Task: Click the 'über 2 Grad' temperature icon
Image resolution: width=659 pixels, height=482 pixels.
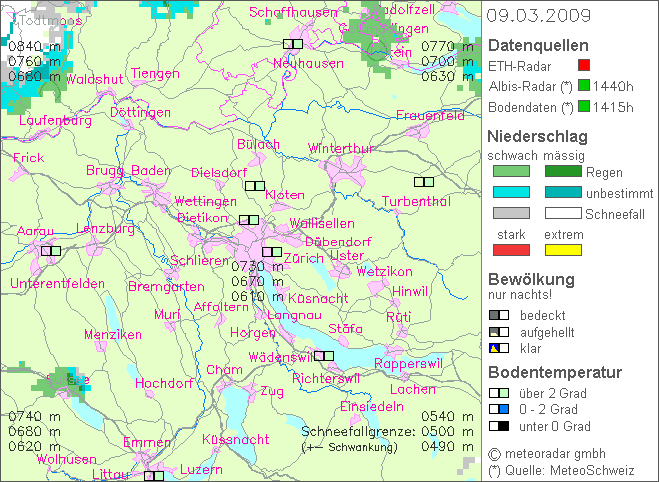Action: coord(499,393)
